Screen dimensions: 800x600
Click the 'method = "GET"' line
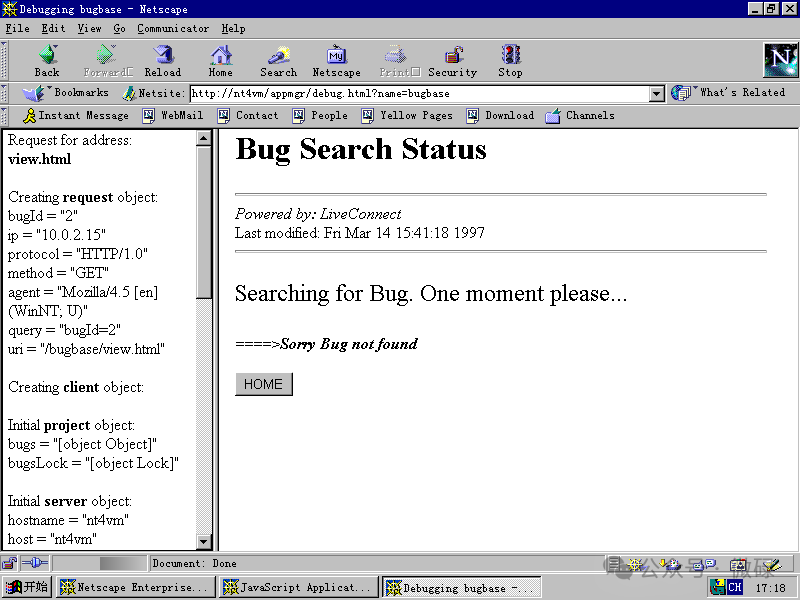[x=58, y=273]
